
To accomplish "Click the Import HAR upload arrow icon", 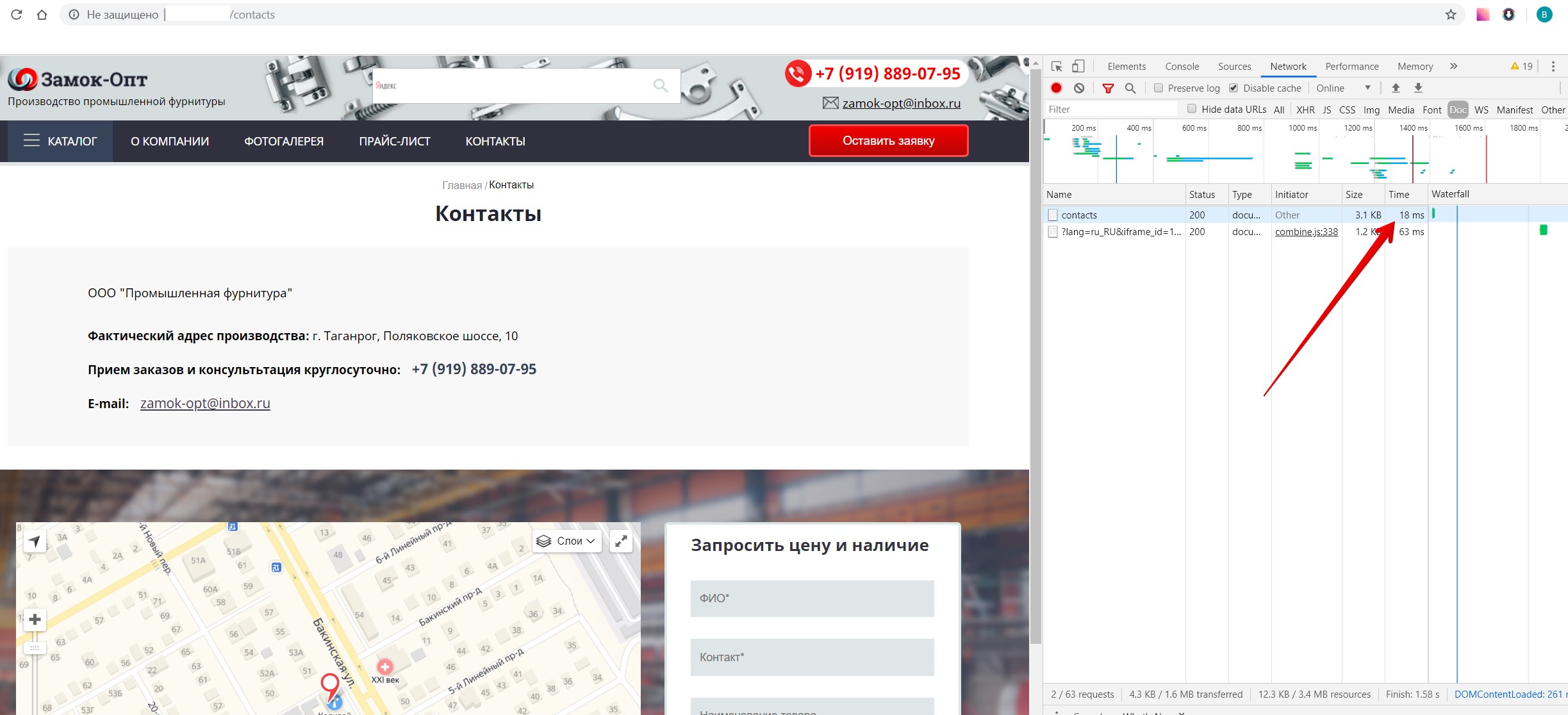I will click(x=1396, y=88).
